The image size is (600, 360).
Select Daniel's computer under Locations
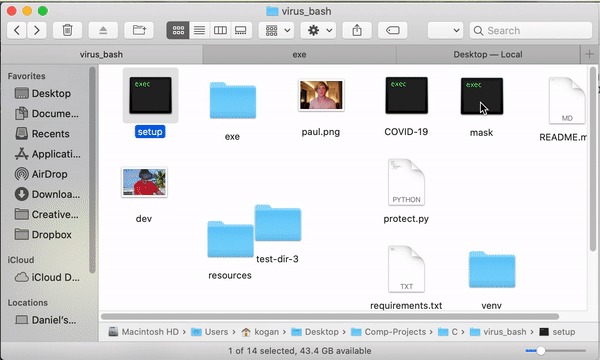click(x=46, y=320)
